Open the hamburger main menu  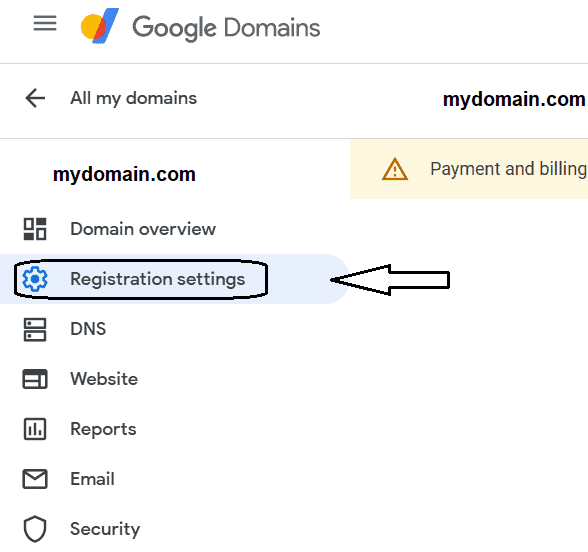pyautogui.click(x=45, y=23)
